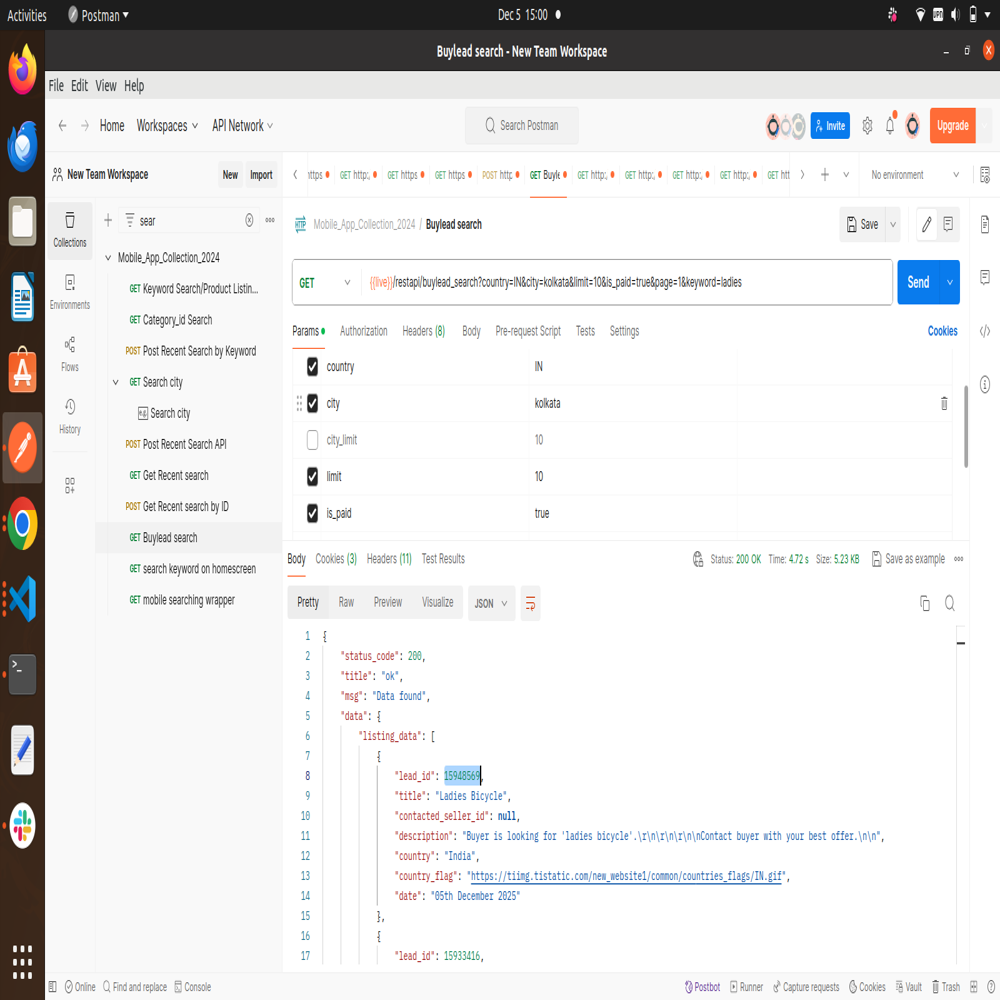Enable the city_limit parameter checkbox

(312, 440)
